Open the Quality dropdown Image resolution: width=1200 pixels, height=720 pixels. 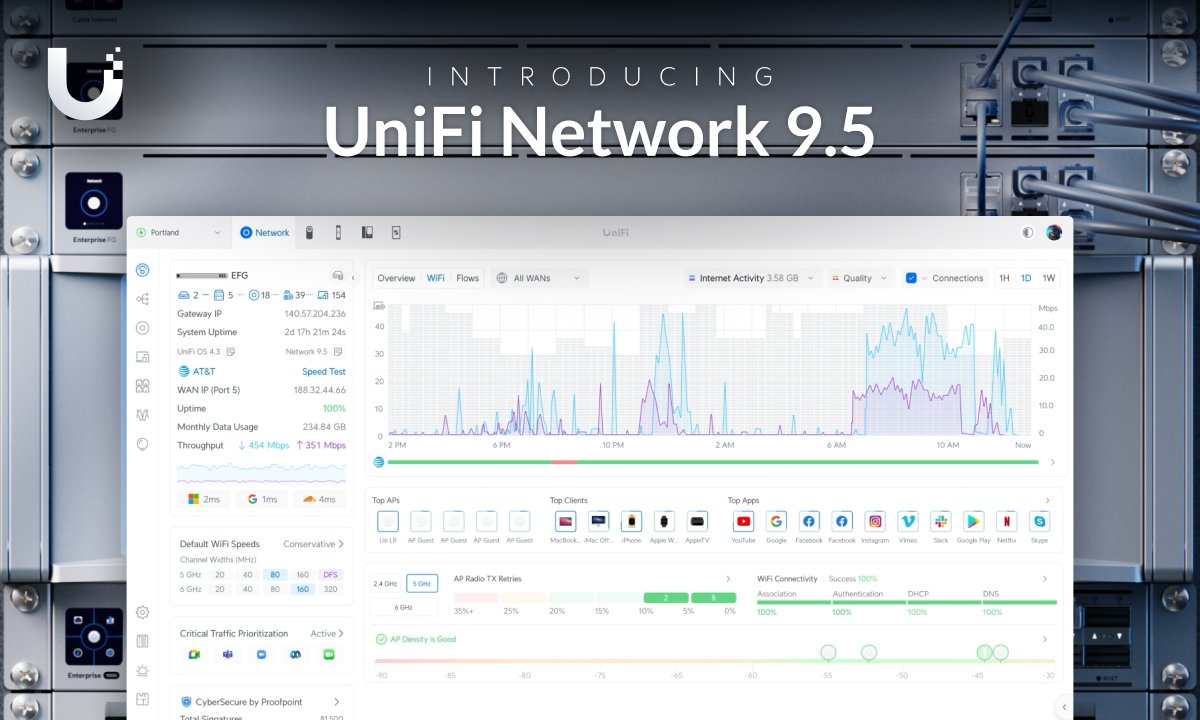tap(861, 278)
